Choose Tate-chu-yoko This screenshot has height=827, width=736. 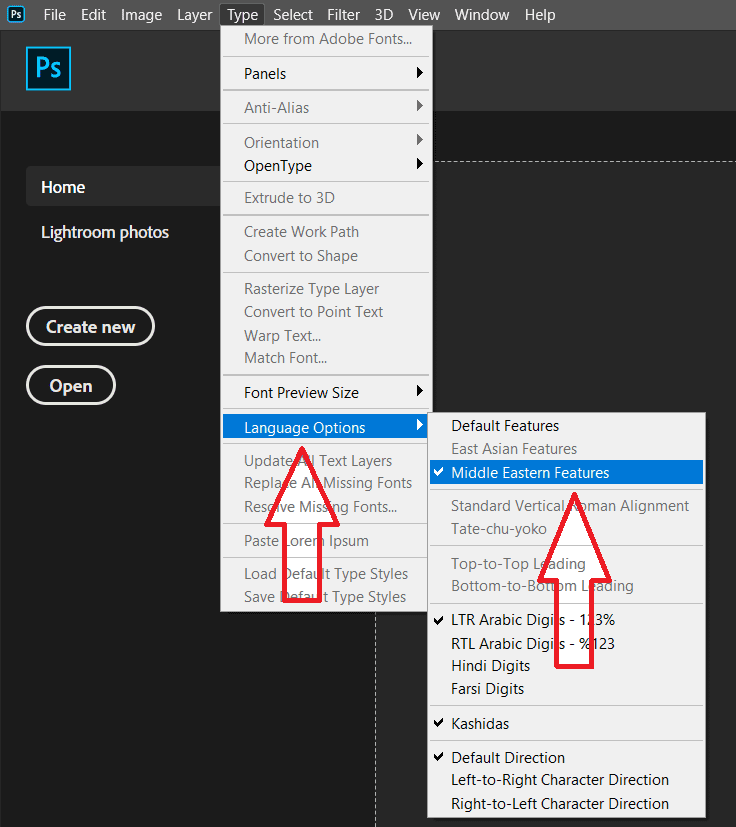[x=567, y=529]
